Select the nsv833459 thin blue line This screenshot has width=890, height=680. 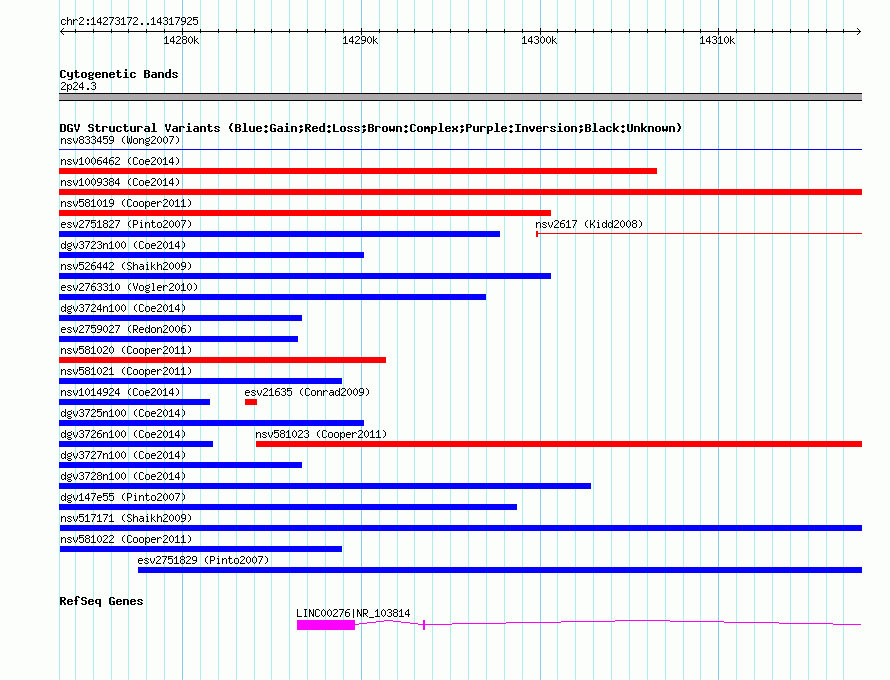coord(460,150)
